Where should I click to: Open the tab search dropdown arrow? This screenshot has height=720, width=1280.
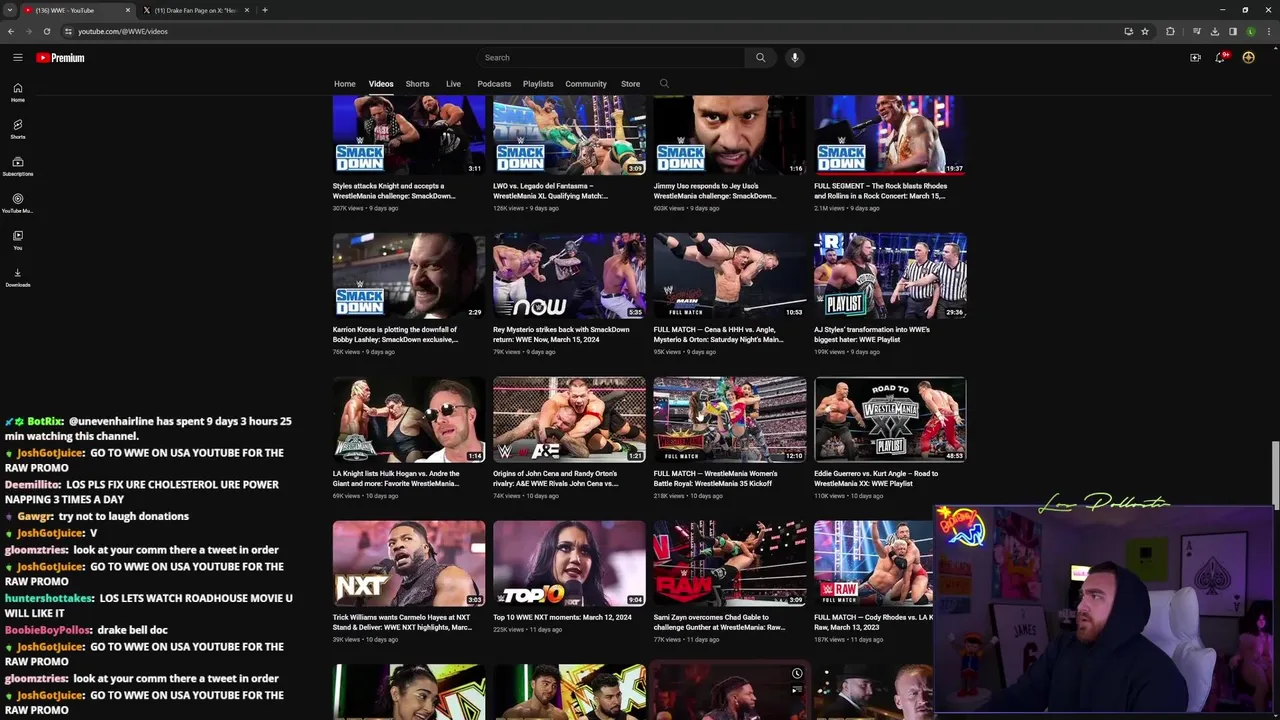[9, 10]
